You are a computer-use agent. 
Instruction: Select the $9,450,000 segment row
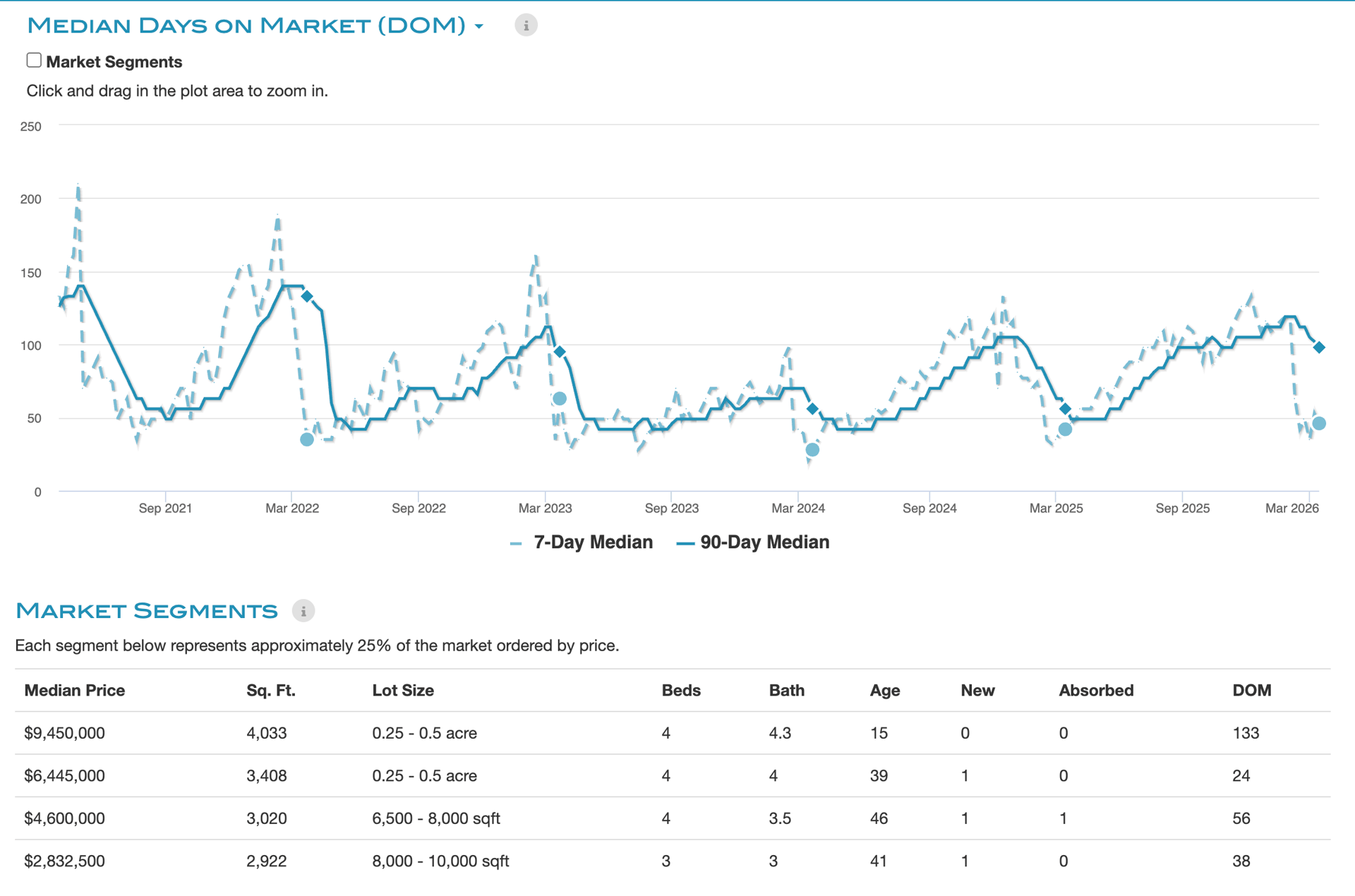tap(65, 733)
